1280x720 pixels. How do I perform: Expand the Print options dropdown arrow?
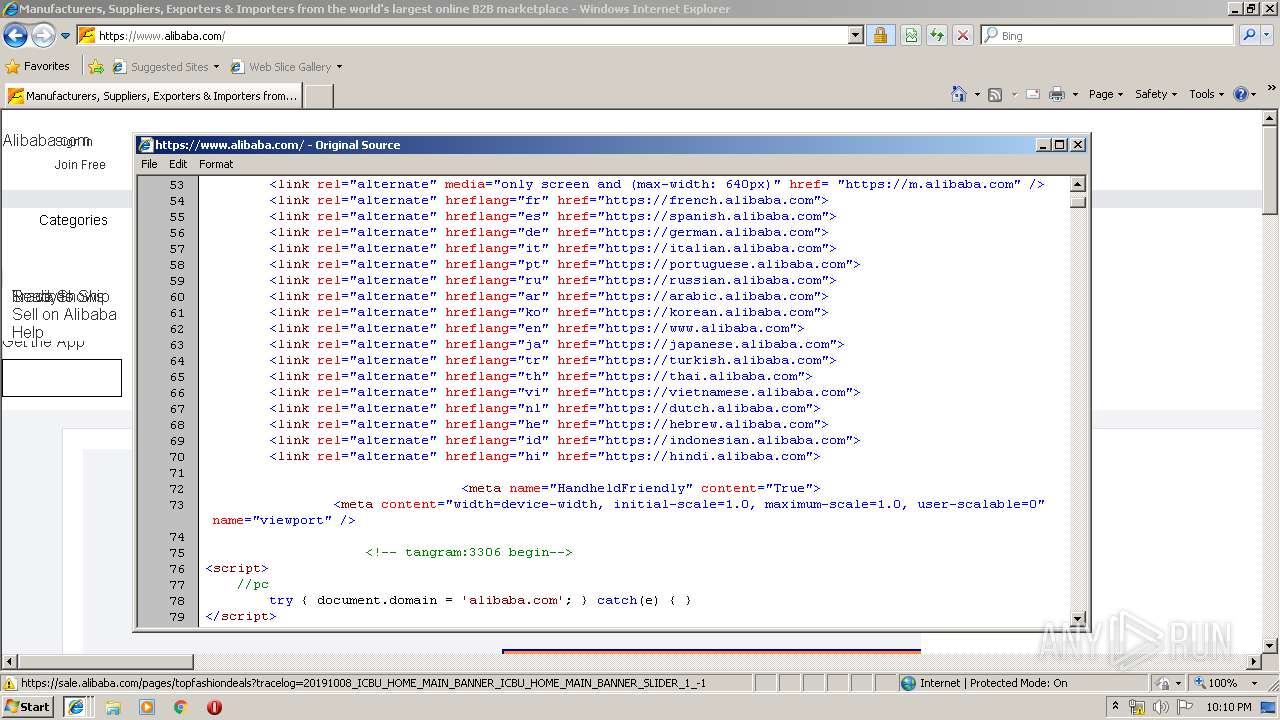click(x=1075, y=94)
